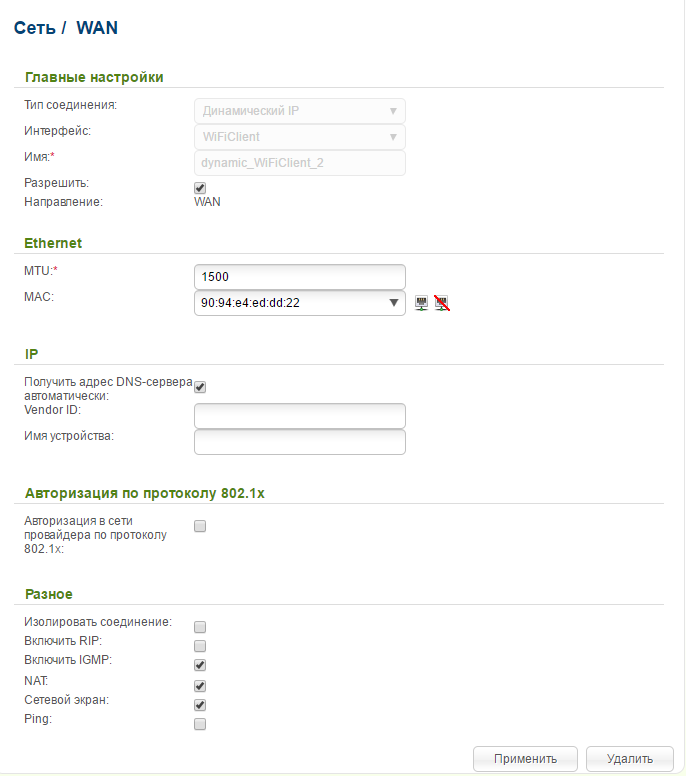Expand the Интерфейс dropdown
This screenshot has height=776, width=686.
point(299,136)
